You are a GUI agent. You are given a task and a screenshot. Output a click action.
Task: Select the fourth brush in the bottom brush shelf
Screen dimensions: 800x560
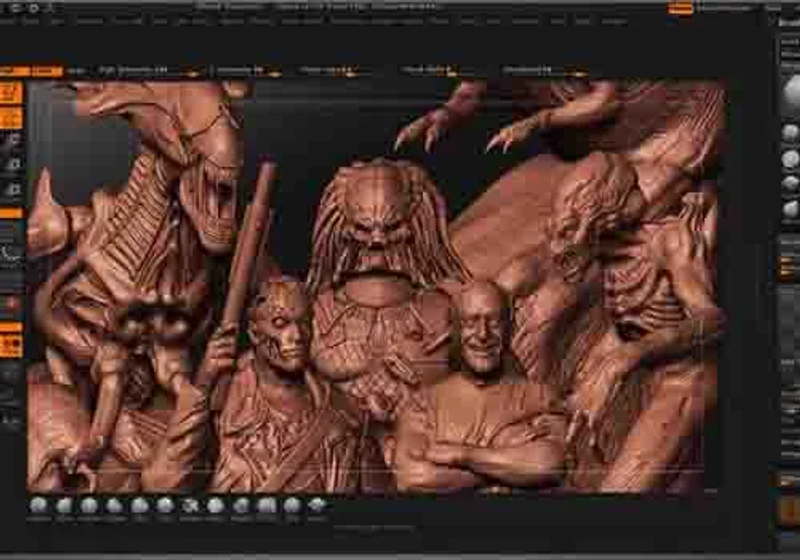coord(114,506)
